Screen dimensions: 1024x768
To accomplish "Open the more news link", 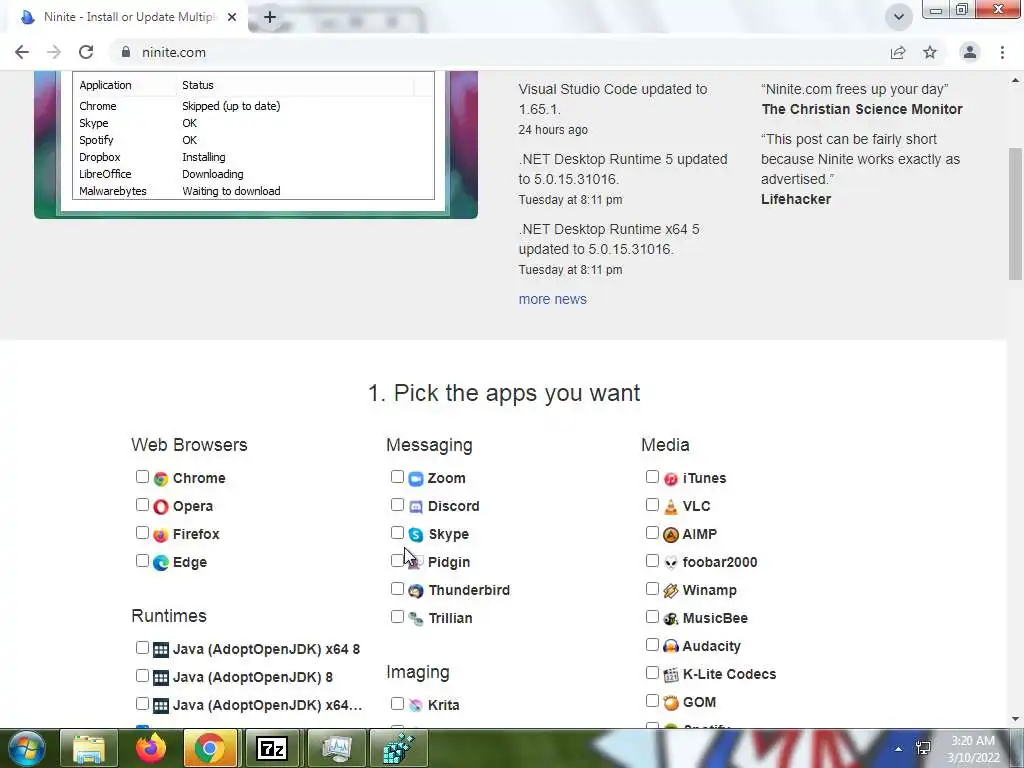I will tap(552, 299).
